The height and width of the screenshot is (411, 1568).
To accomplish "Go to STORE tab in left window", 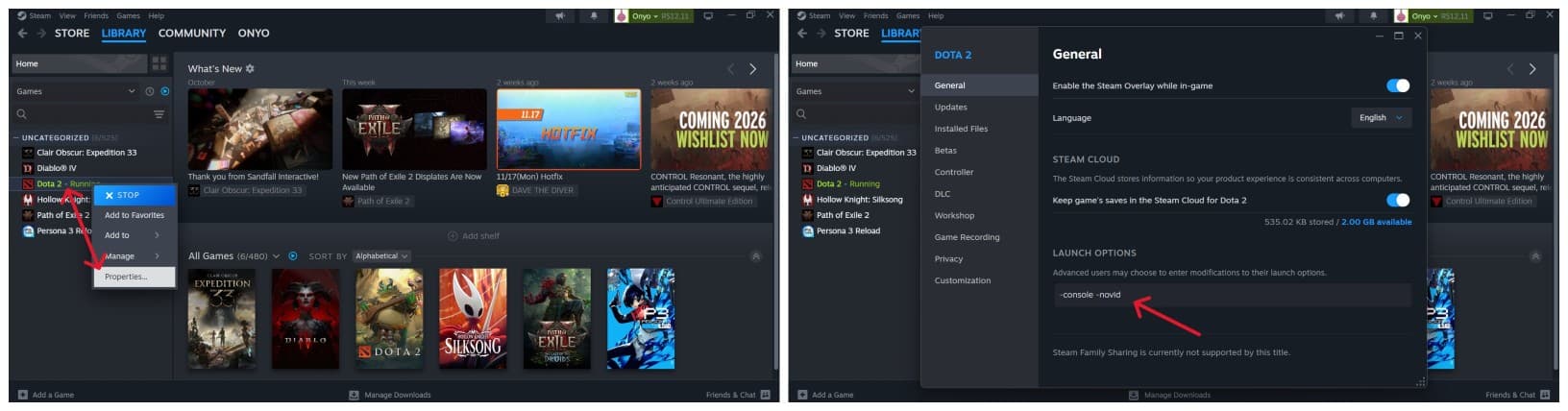I will [x=72, y=33].
